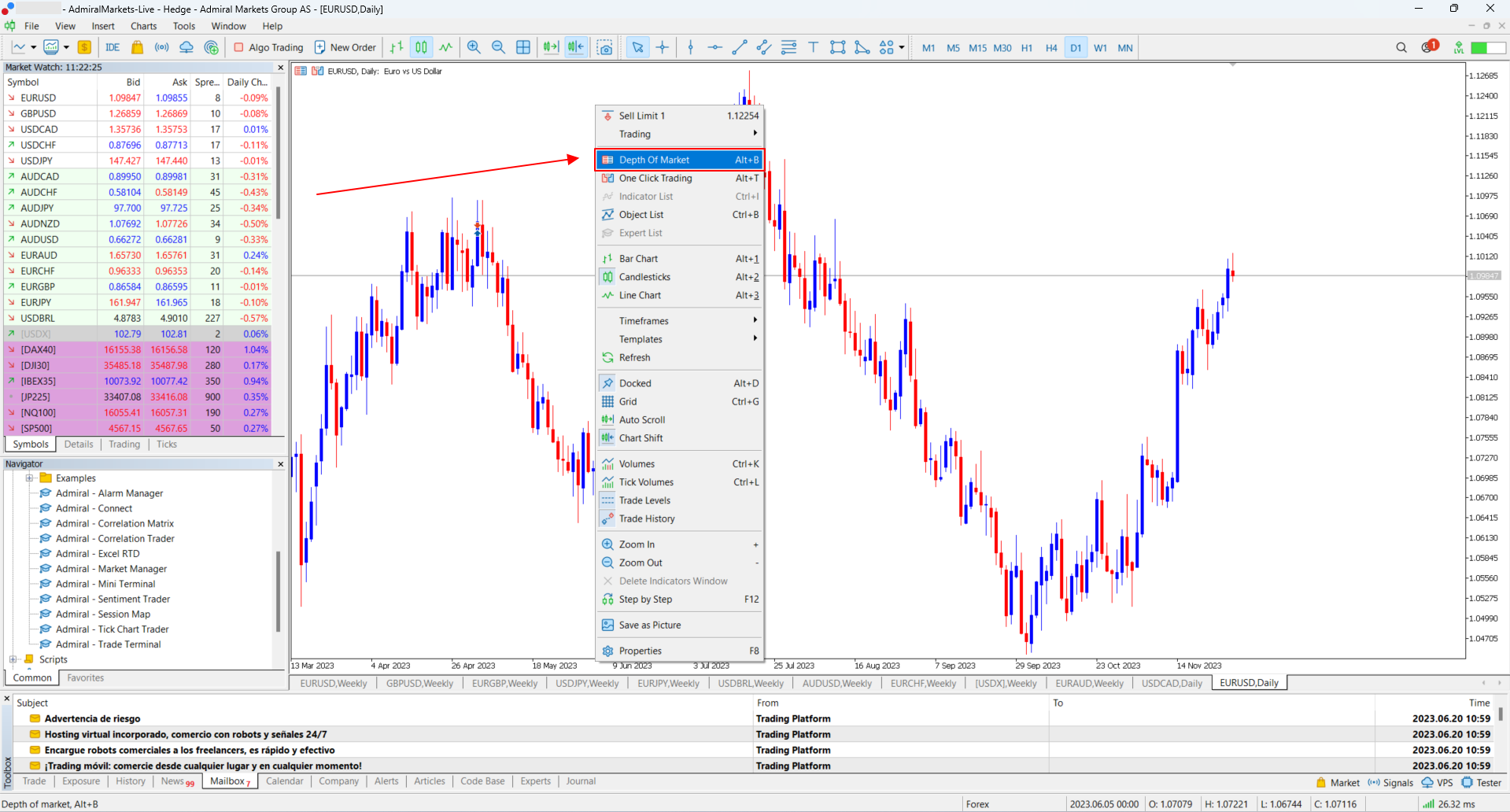Switch to the GBPUSD,Weekly chart tab

419,683
